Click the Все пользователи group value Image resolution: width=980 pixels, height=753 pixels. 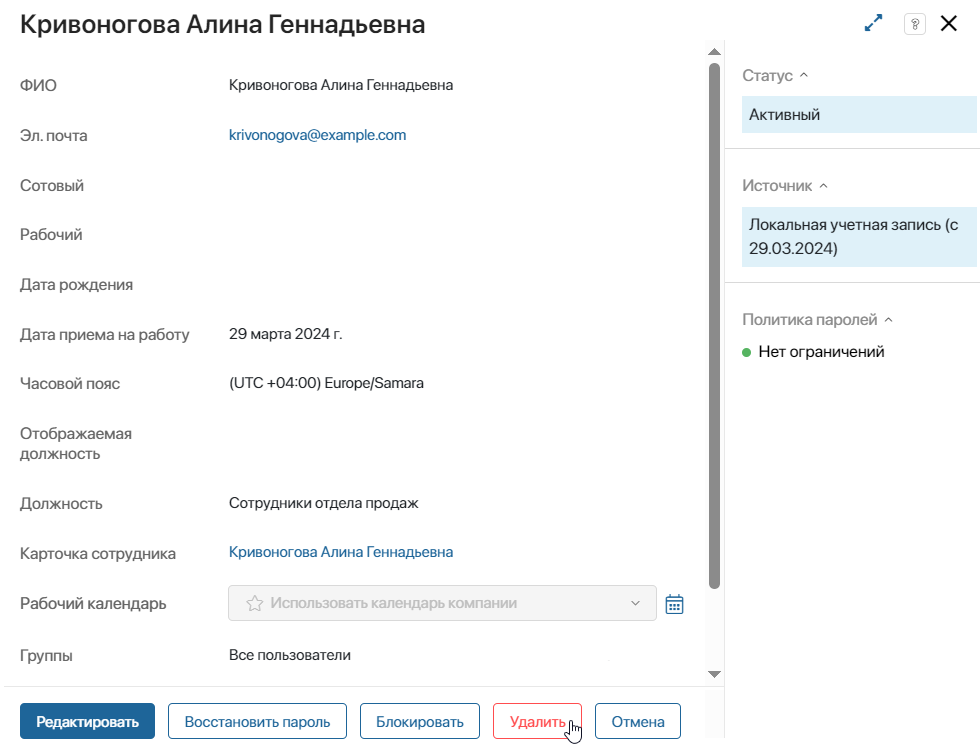[289, 655]
